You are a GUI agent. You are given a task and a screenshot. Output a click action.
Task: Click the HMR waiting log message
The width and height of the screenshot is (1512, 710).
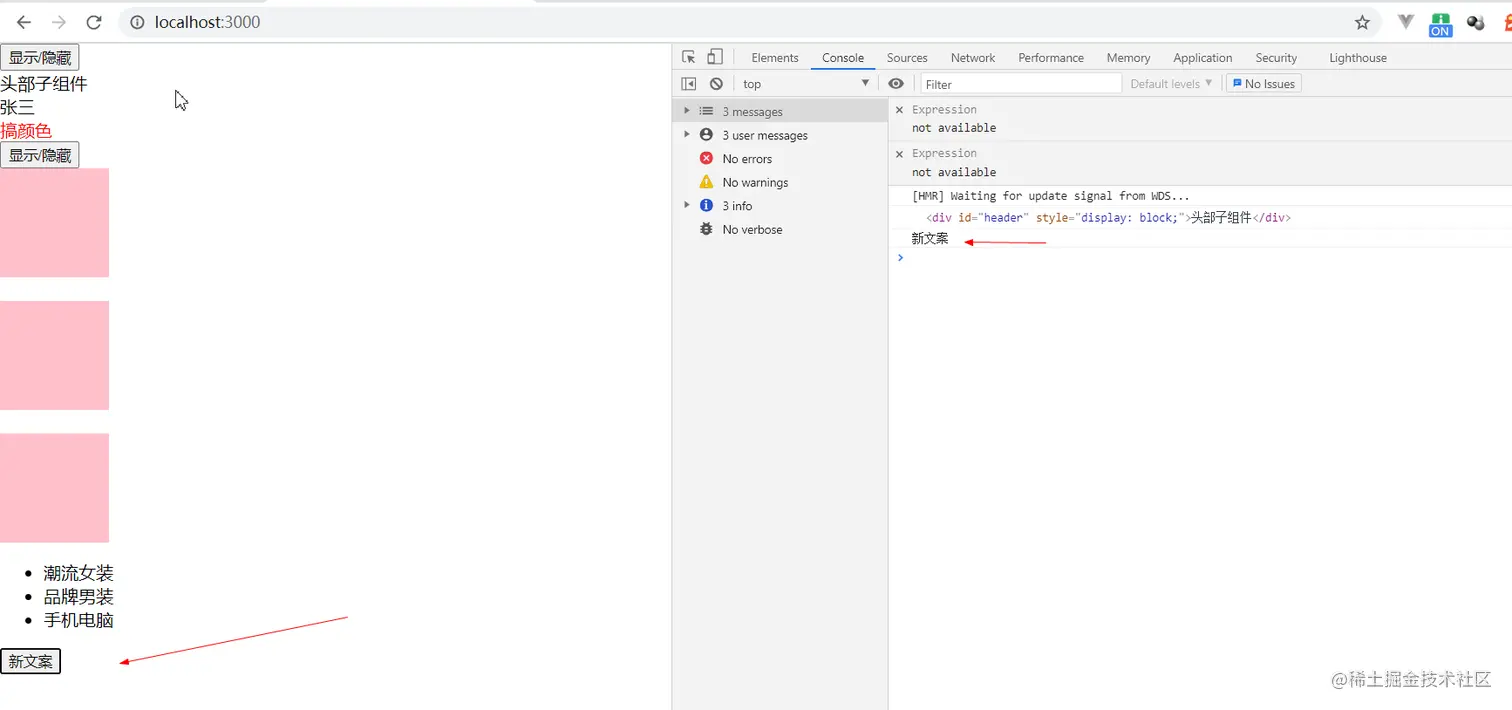[1051, 196]
